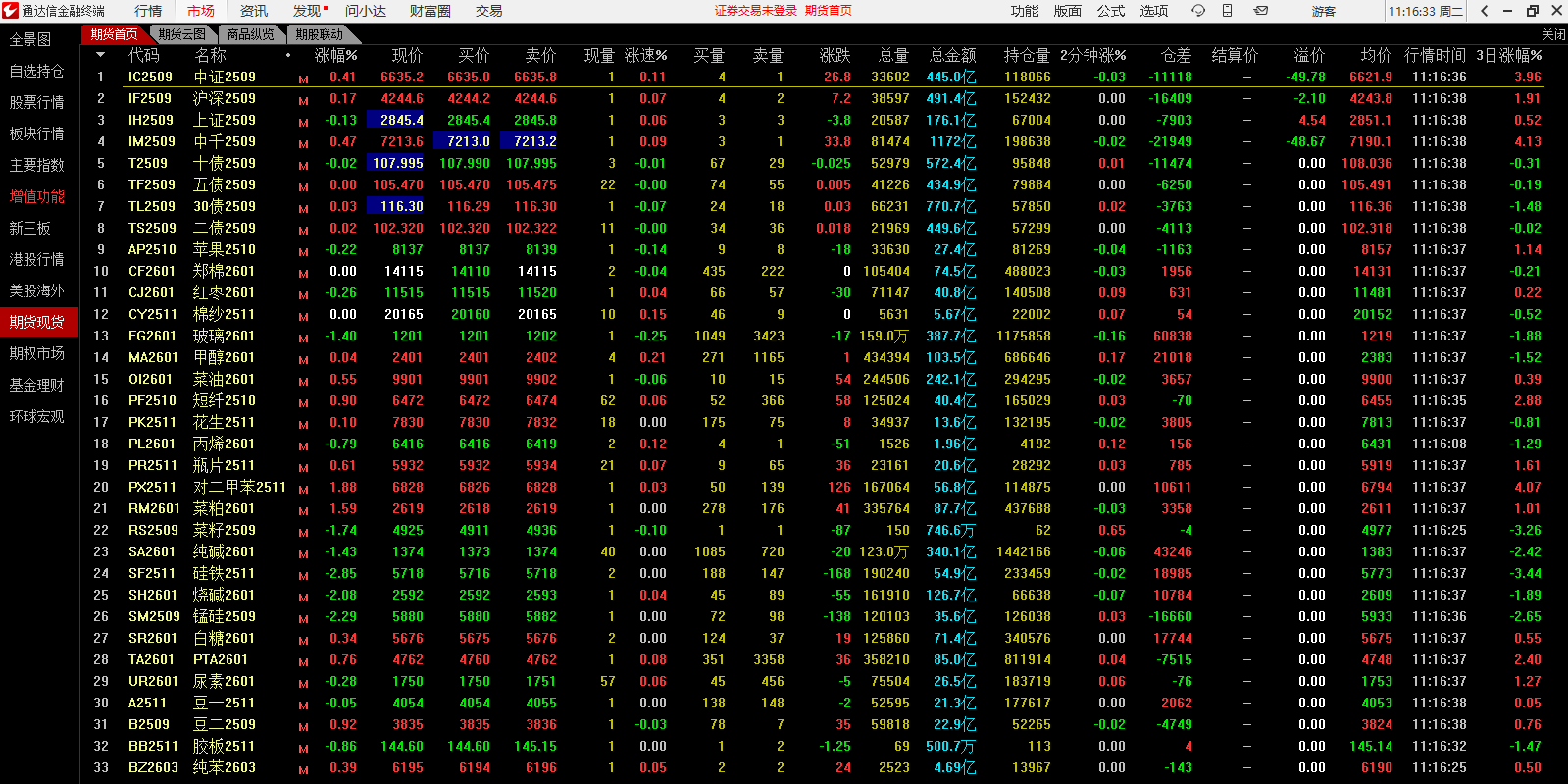Screen dimensions: 1568x784
Task: Restore down the application window
Action: 1533,11
